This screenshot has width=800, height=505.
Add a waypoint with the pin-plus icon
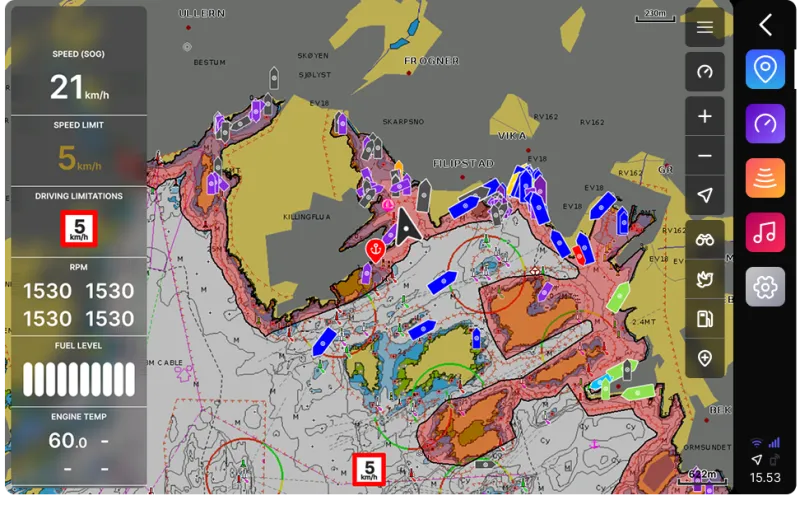(x=705, y=358)
